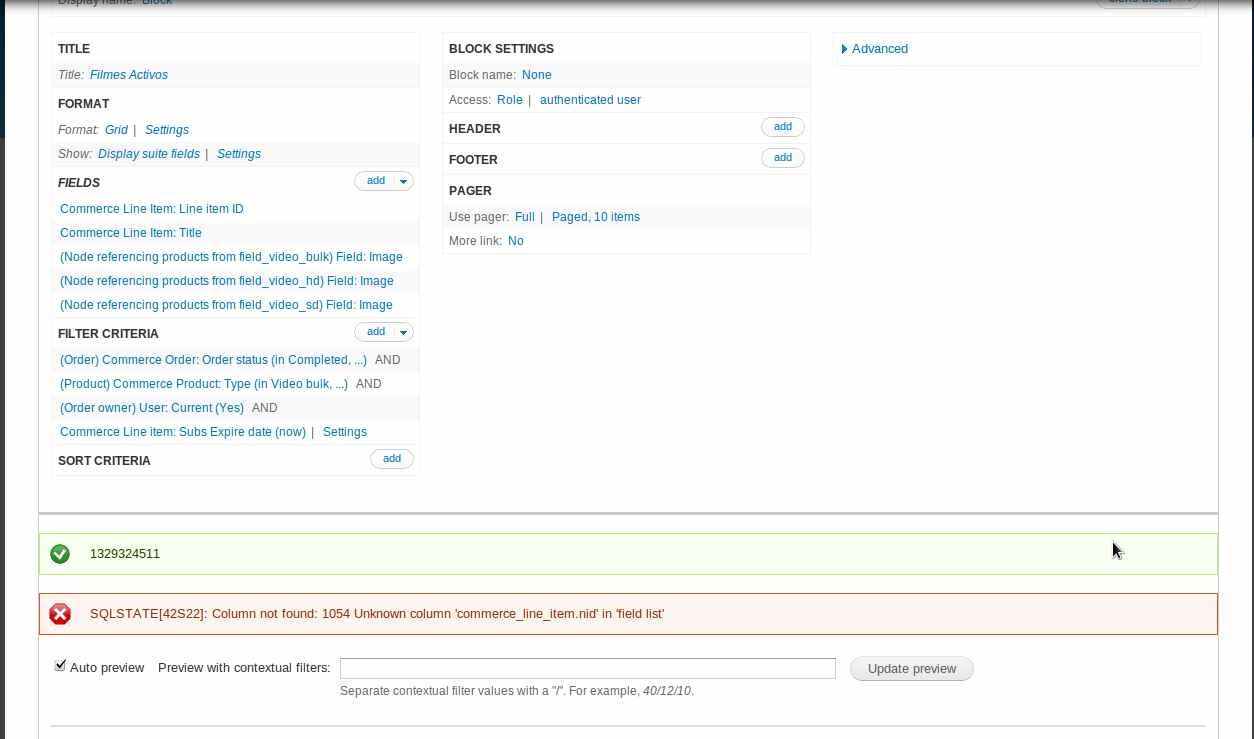The height and width of the screenshot is (739, 1254).
Task: Edit the Commerce Product: Type filter
Action: [204, 384]
